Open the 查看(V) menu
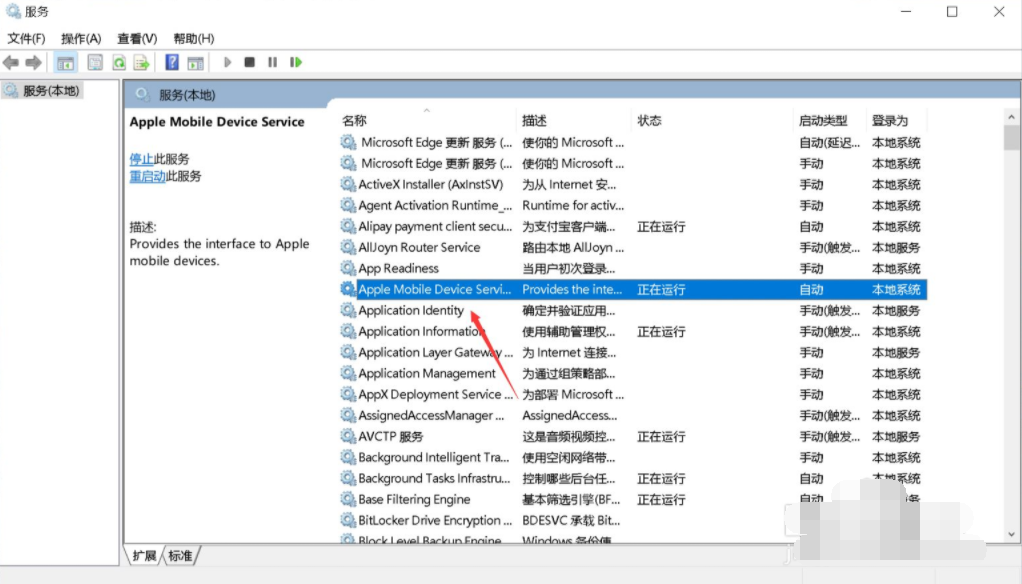The height and width of the screenshot is (584, 1022). coord(137,38)
